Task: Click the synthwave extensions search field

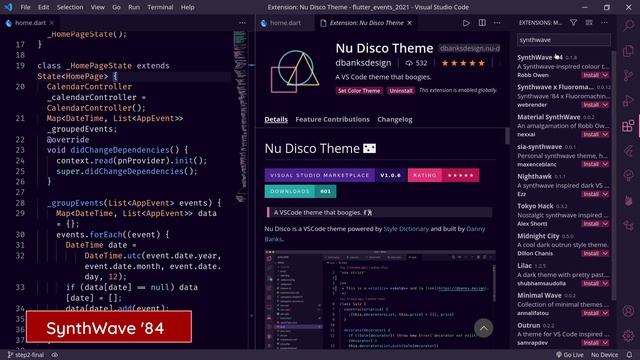Action: 564,40
